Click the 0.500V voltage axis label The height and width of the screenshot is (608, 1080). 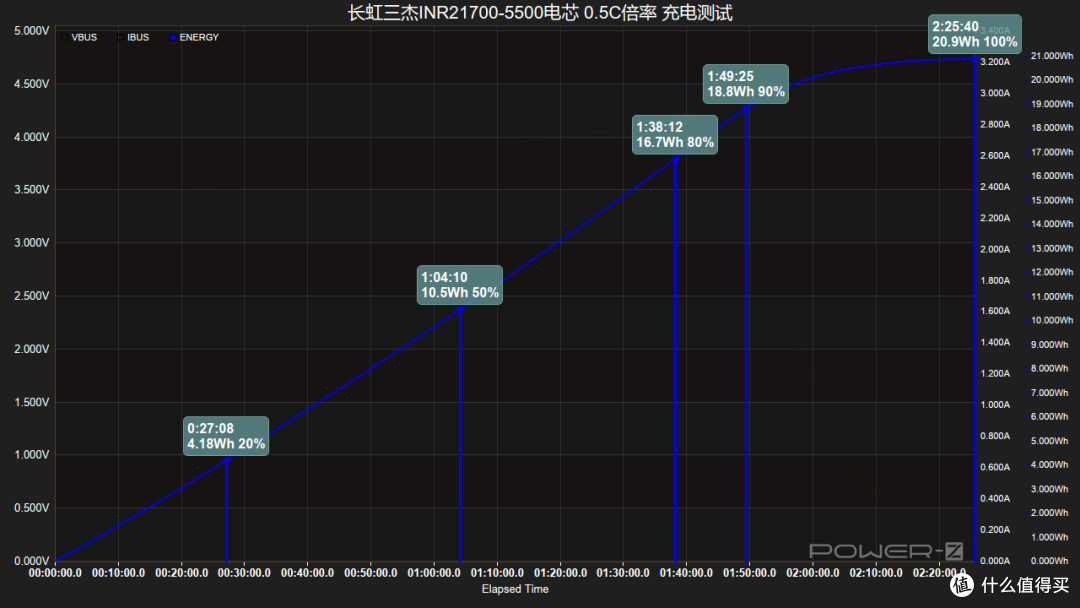[32, 507]
